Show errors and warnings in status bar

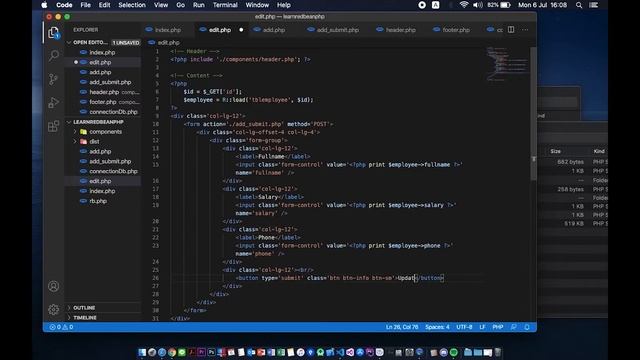click(x=61, y=327)
